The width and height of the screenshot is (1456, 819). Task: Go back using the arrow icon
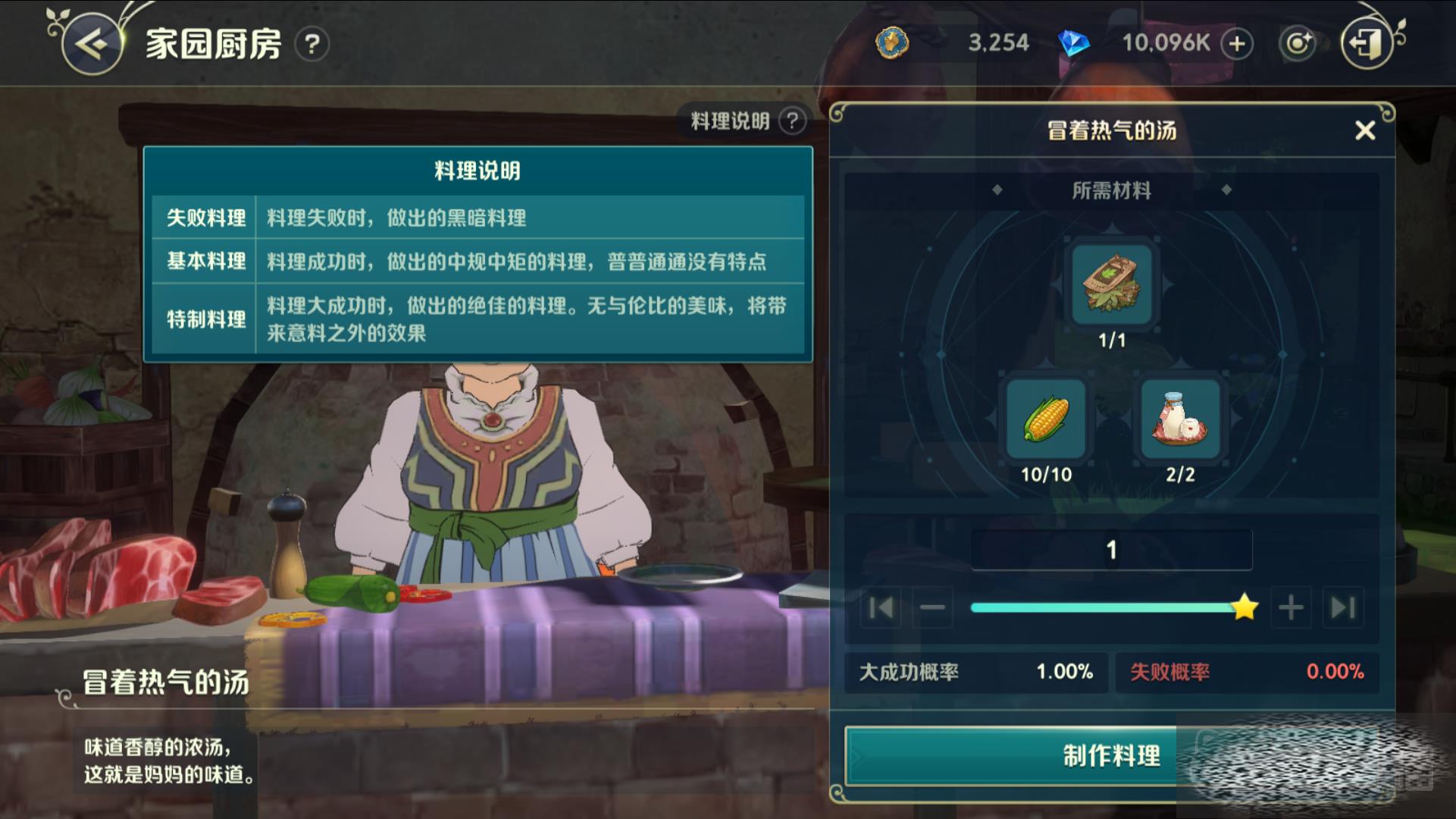click(92, 44)
